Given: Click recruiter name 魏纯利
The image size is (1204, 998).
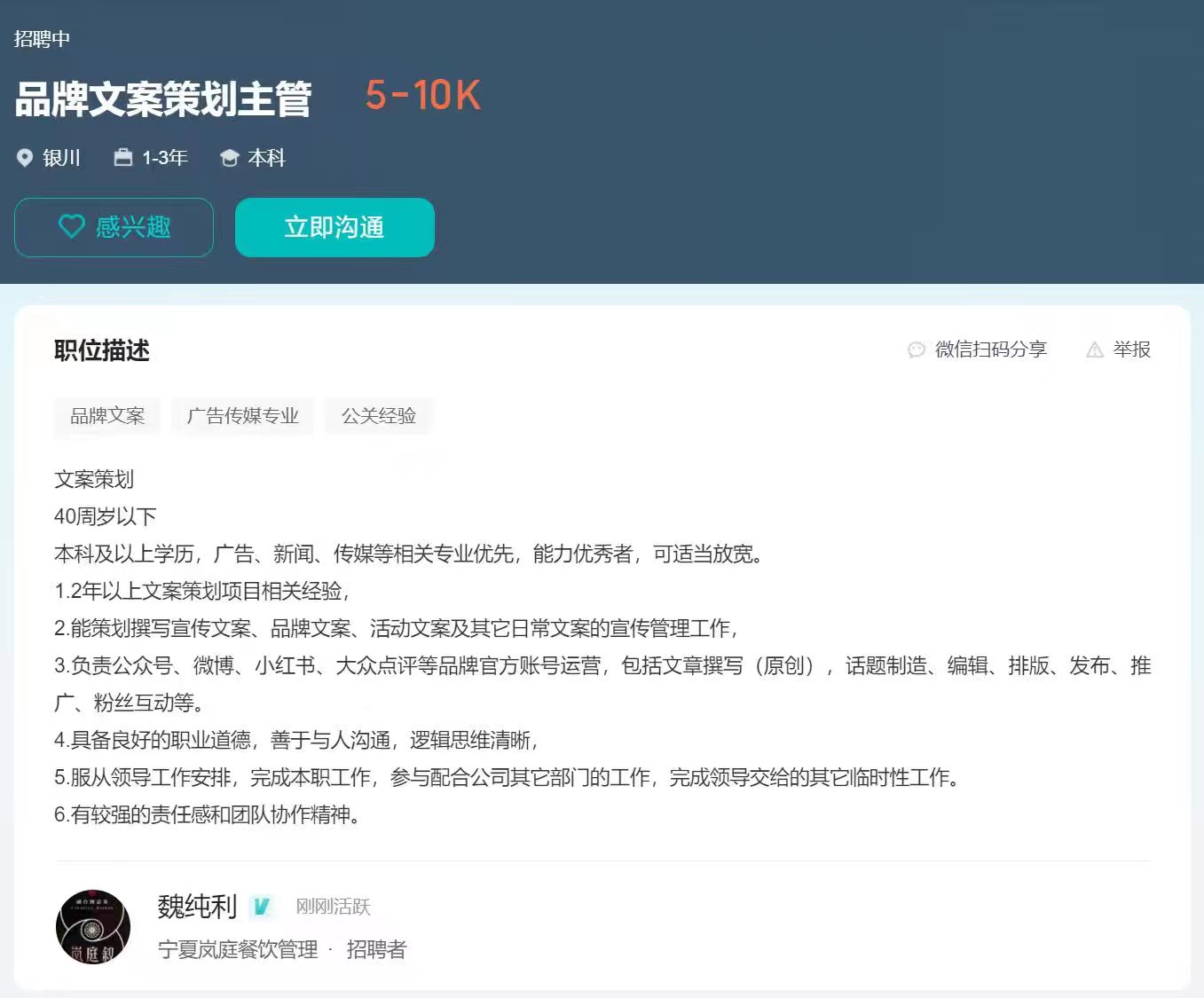Looking at the screenshot, I should [x=197, y=906].
